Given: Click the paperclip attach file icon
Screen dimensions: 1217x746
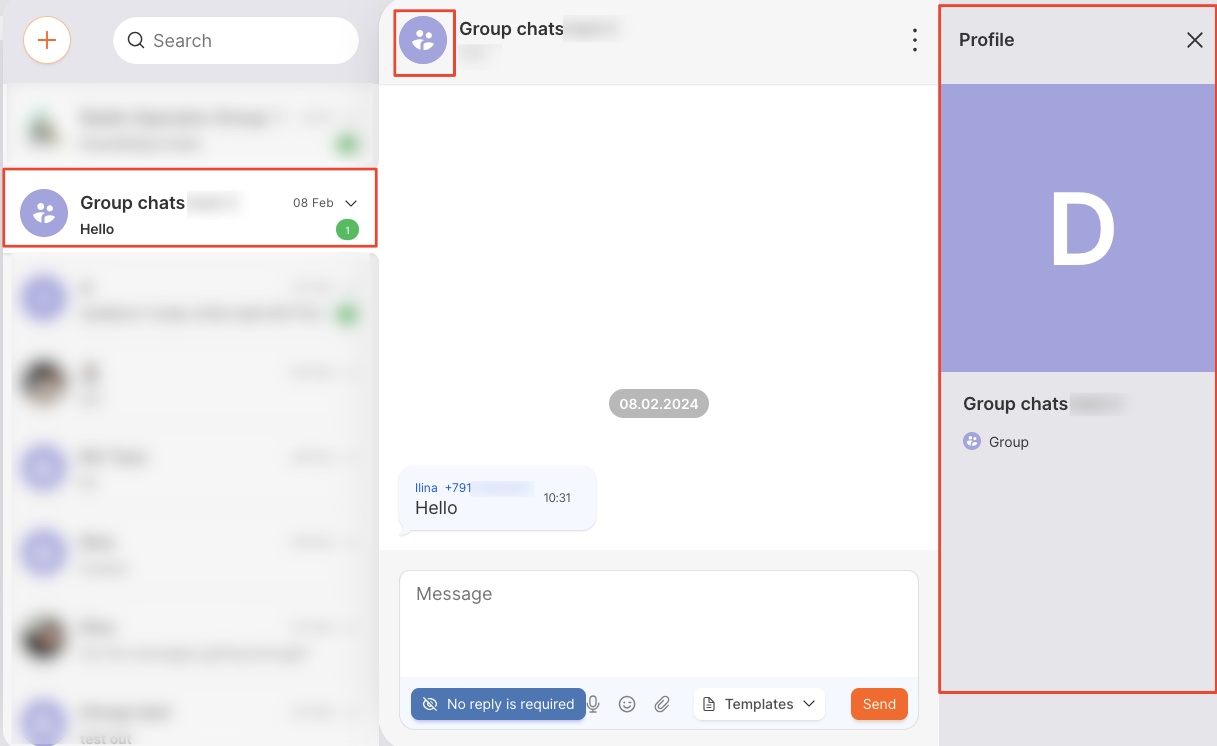Looking at the screenshot, I should point(662,704).
